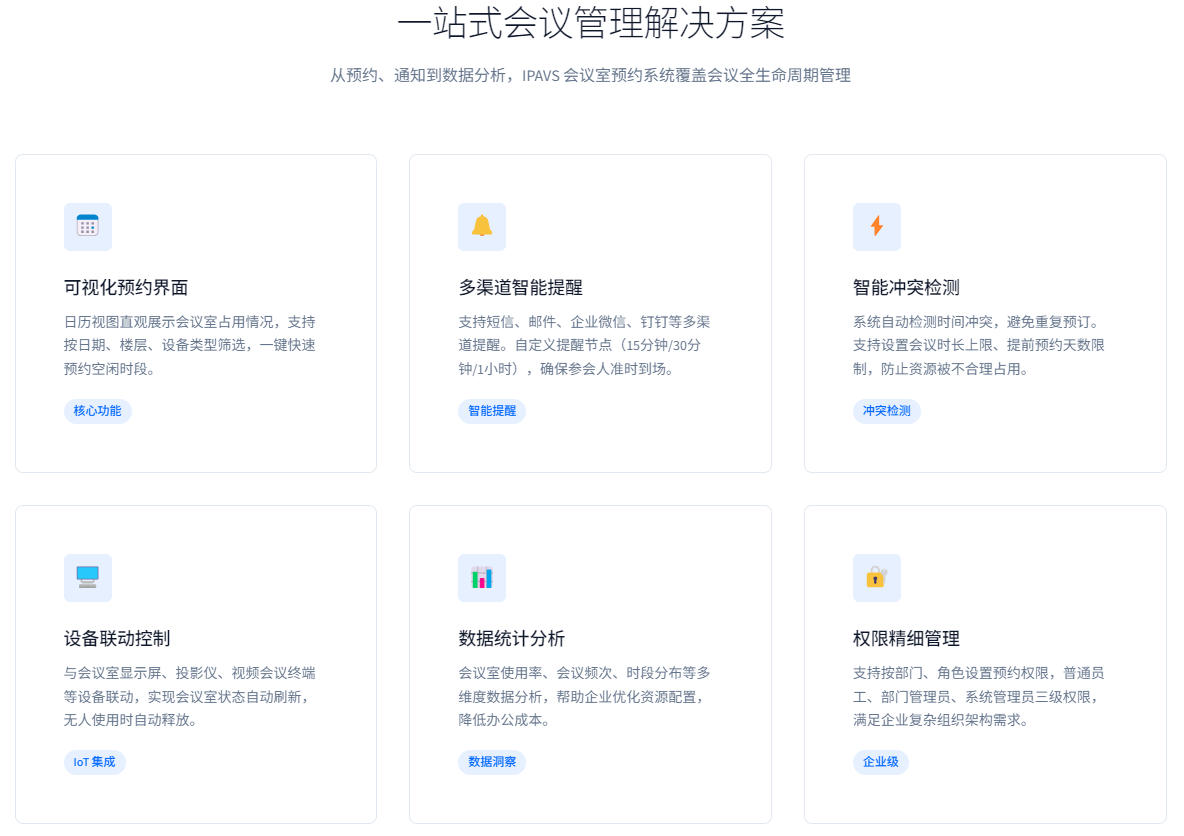The height and width of the screenshot is (836, 1184).
Task: Select the 企业级 tag
Action: pos(880,762)
